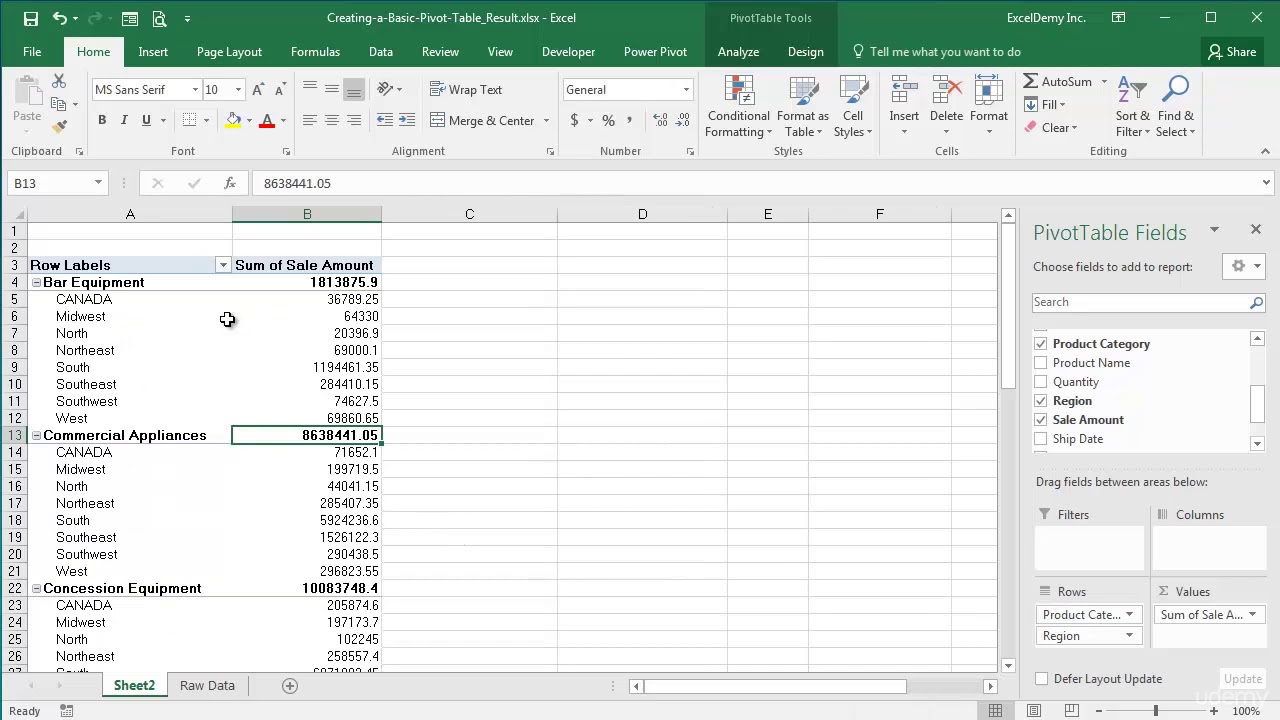The height and width of the screenshot is (720, 1280).
Task: Switch to the Insert ribbon tab
Action: coord(153,52)
